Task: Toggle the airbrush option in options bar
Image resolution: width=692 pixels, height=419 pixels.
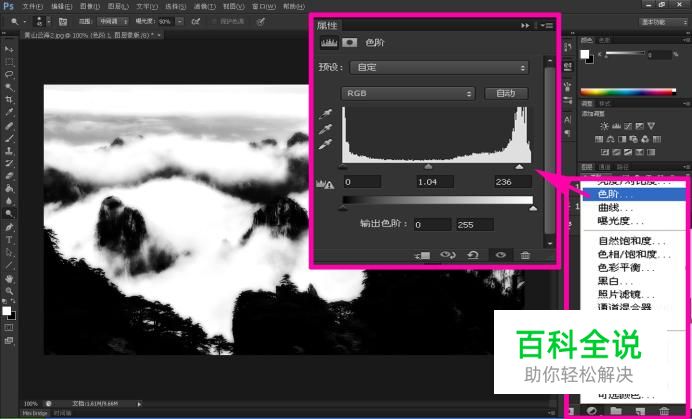Action: point(196,21)
